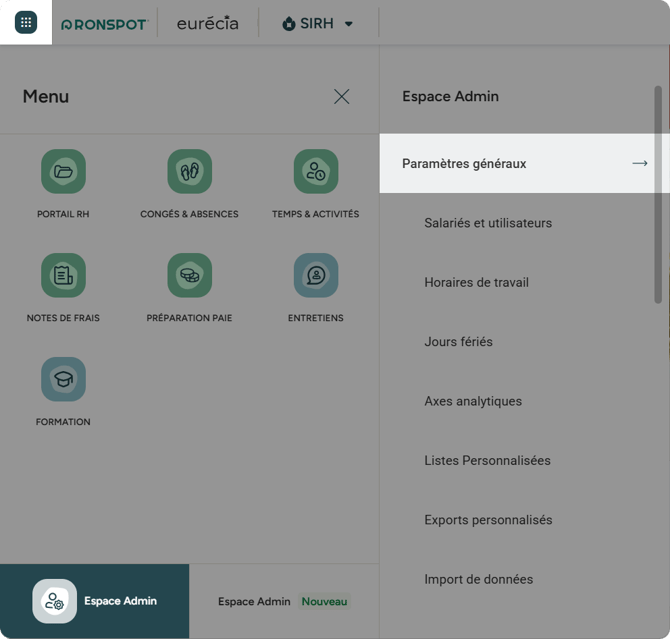Image resolution: width=670 pixels, height=639 pixels.
Task: Close the Menu panel with X
Action: 342,97
